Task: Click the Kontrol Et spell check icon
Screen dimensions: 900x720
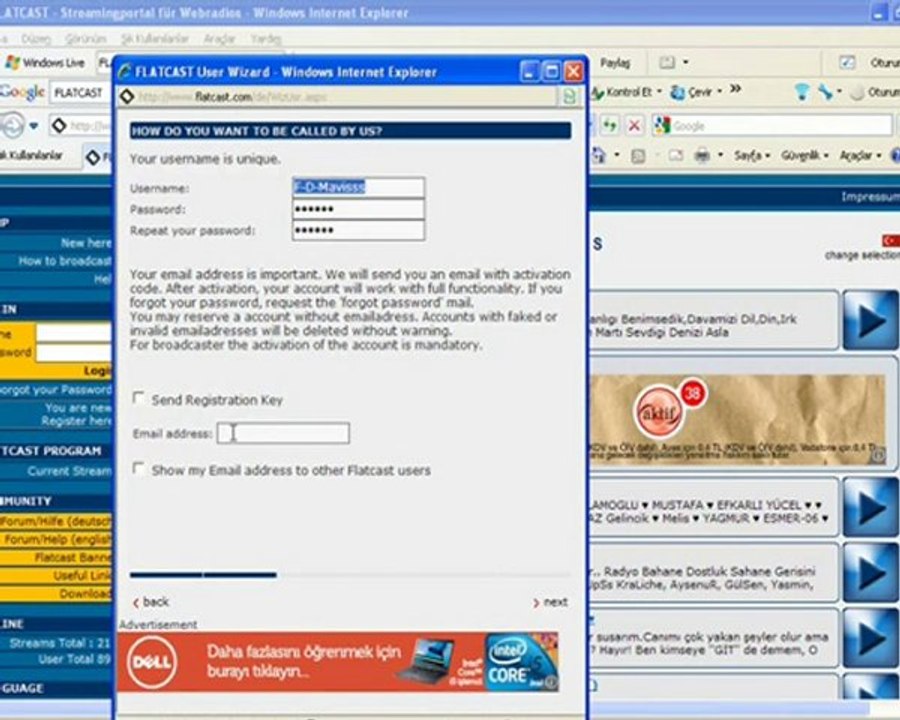Action: click(x=597, y=92)
